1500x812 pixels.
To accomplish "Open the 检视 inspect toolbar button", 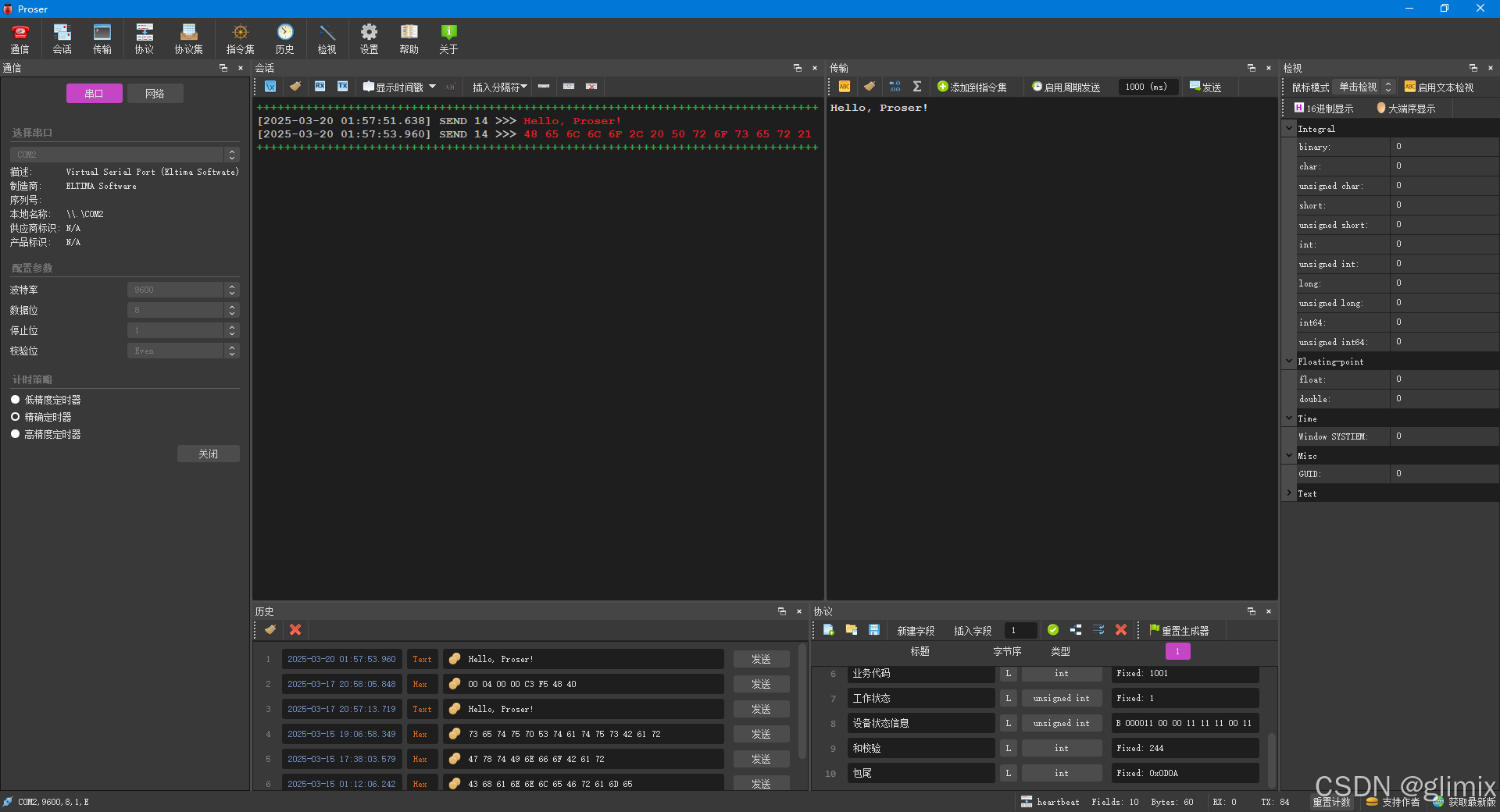I will (327, 39).
